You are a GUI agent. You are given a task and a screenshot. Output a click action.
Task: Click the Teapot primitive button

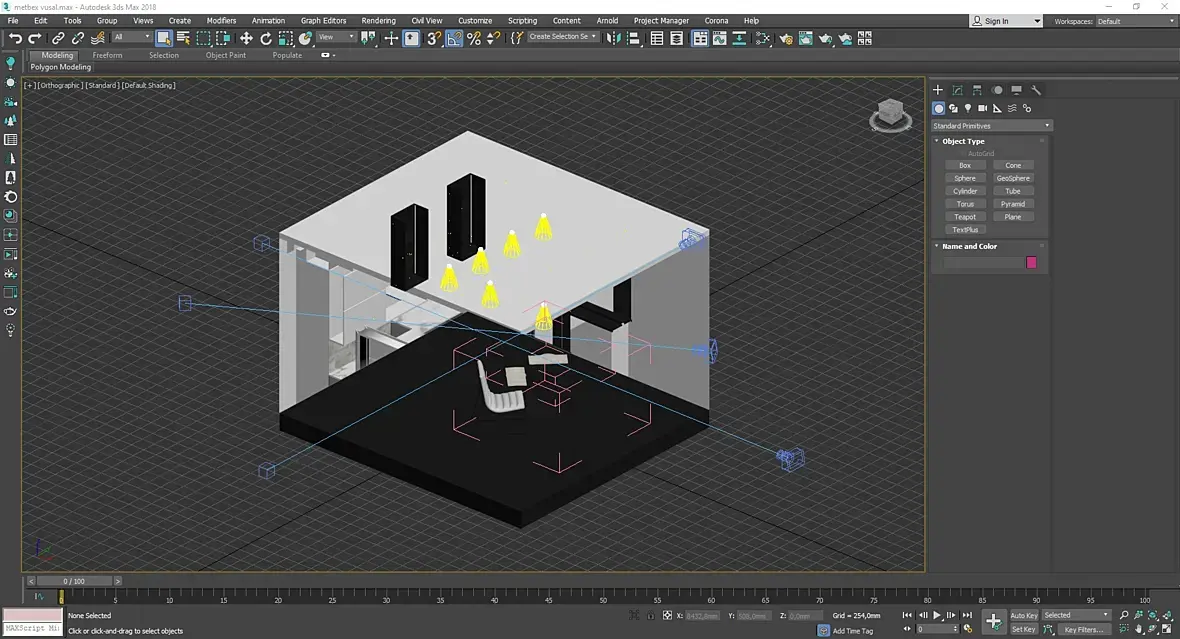(x=965, y=217)
